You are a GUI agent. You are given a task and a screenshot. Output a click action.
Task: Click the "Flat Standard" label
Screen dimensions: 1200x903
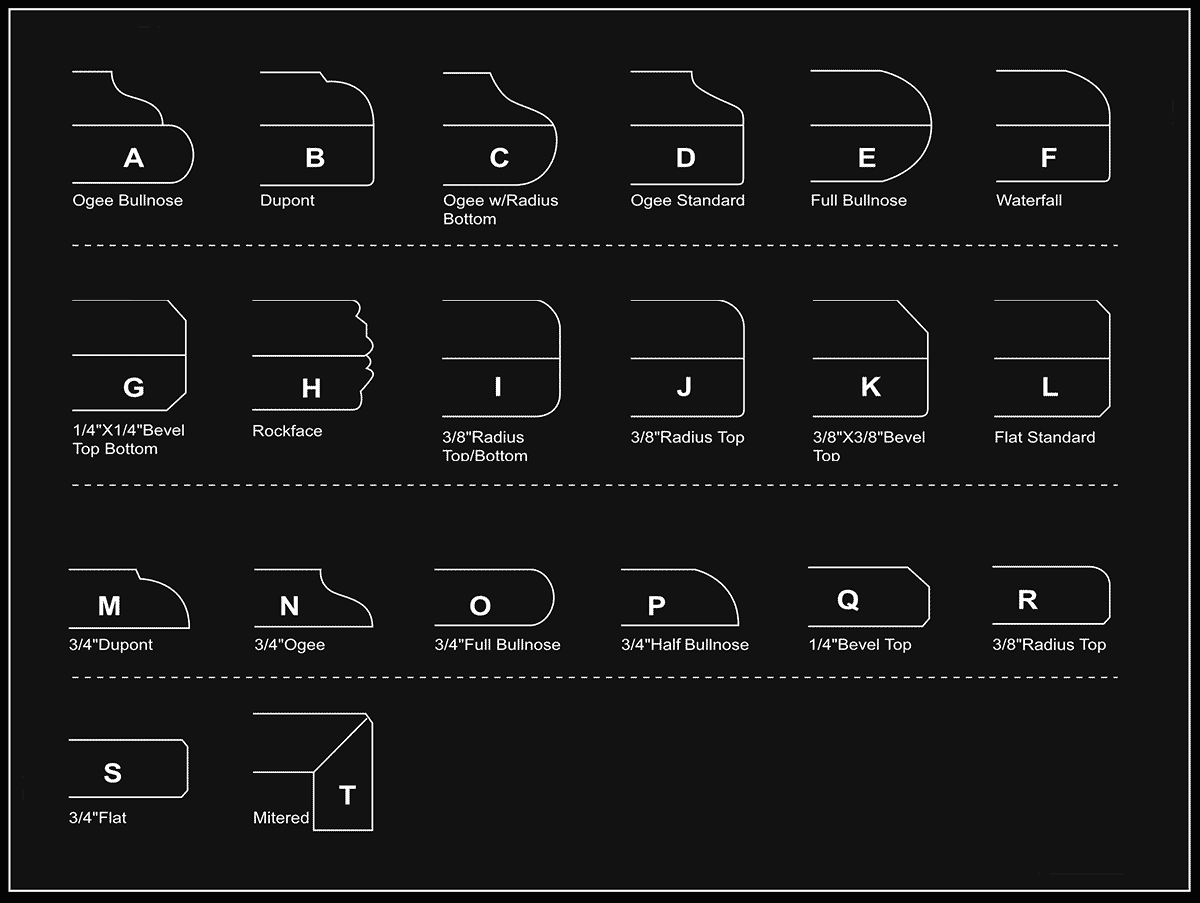pos(1044,437)
